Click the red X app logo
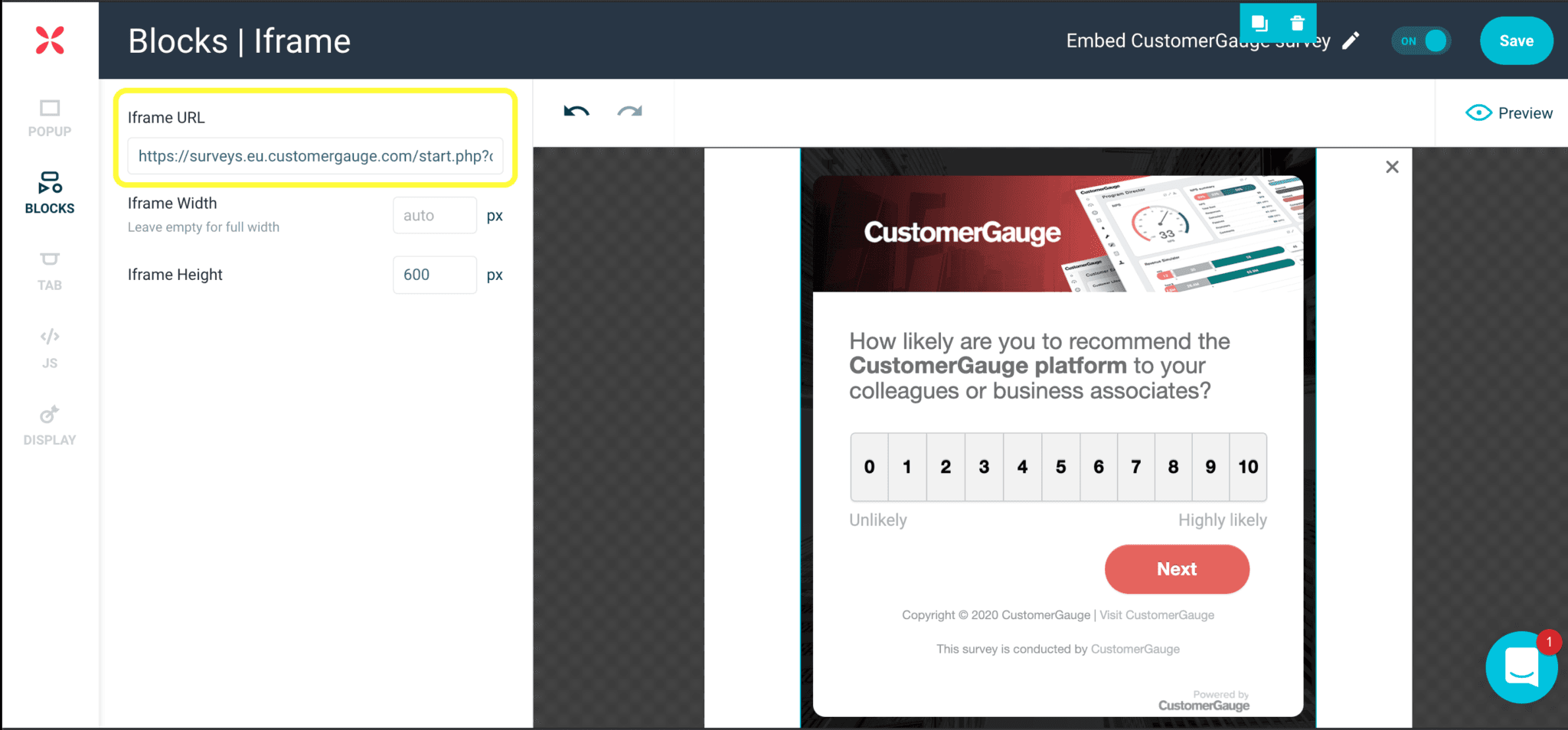 [50, 40]
